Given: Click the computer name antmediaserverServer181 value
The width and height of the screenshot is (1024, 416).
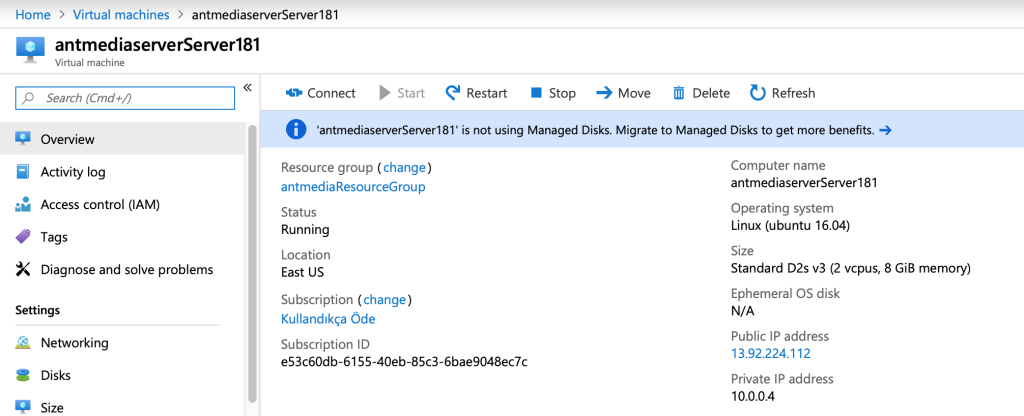Looking at the screenshot, I should coord(804,183).
